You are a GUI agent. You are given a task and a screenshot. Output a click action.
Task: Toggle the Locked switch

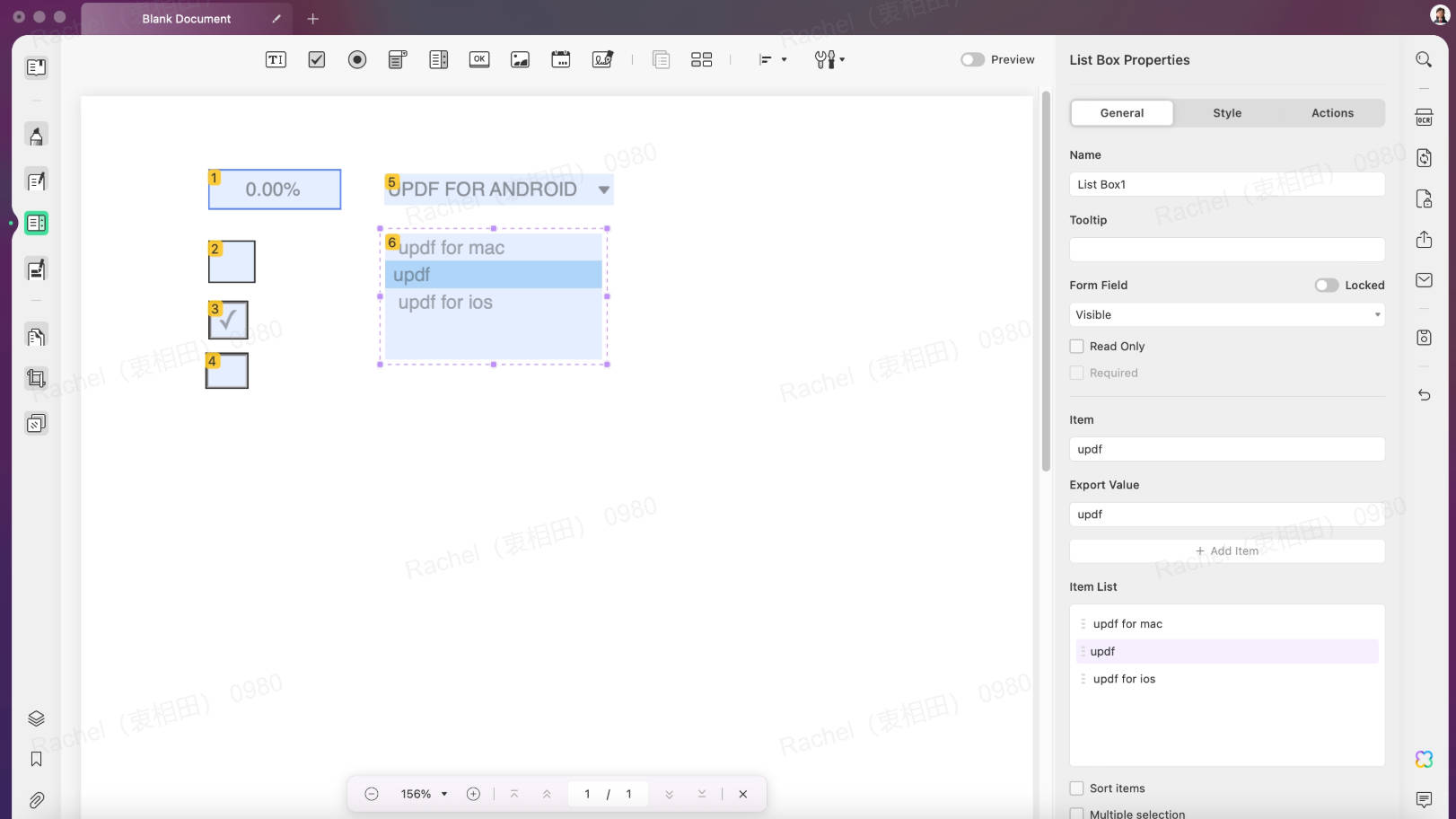1327,285
